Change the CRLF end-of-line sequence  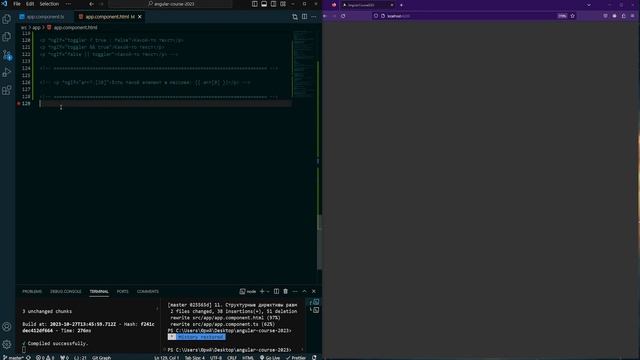click(232, 358)
